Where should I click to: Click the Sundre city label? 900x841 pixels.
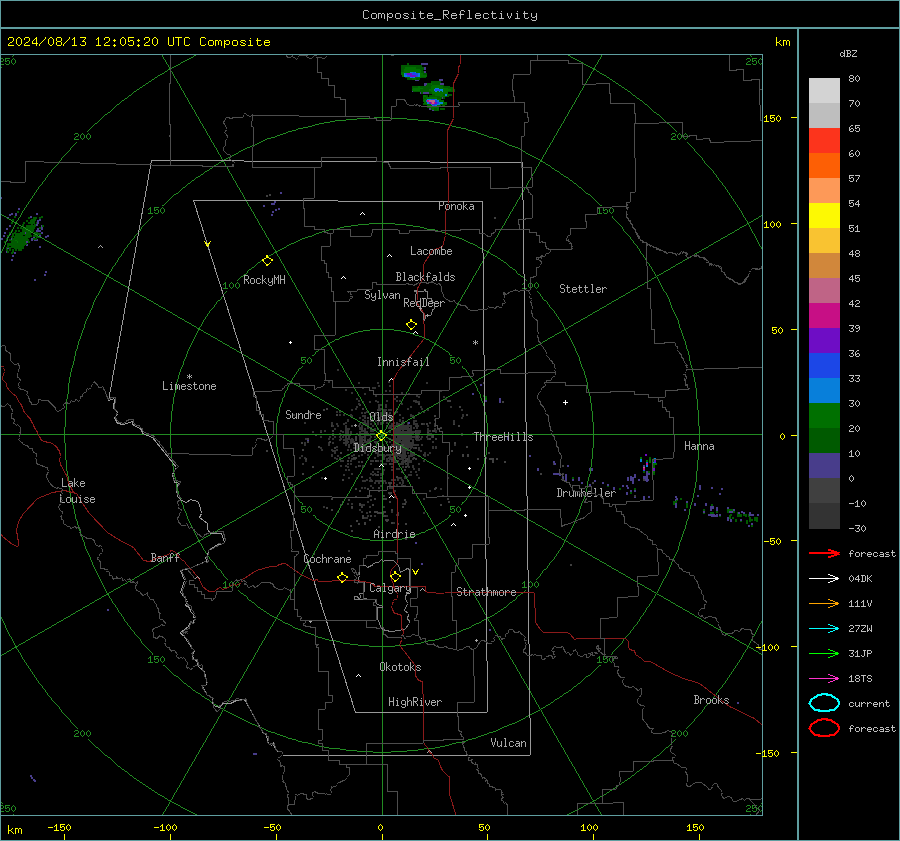click(x=303, y=414)
